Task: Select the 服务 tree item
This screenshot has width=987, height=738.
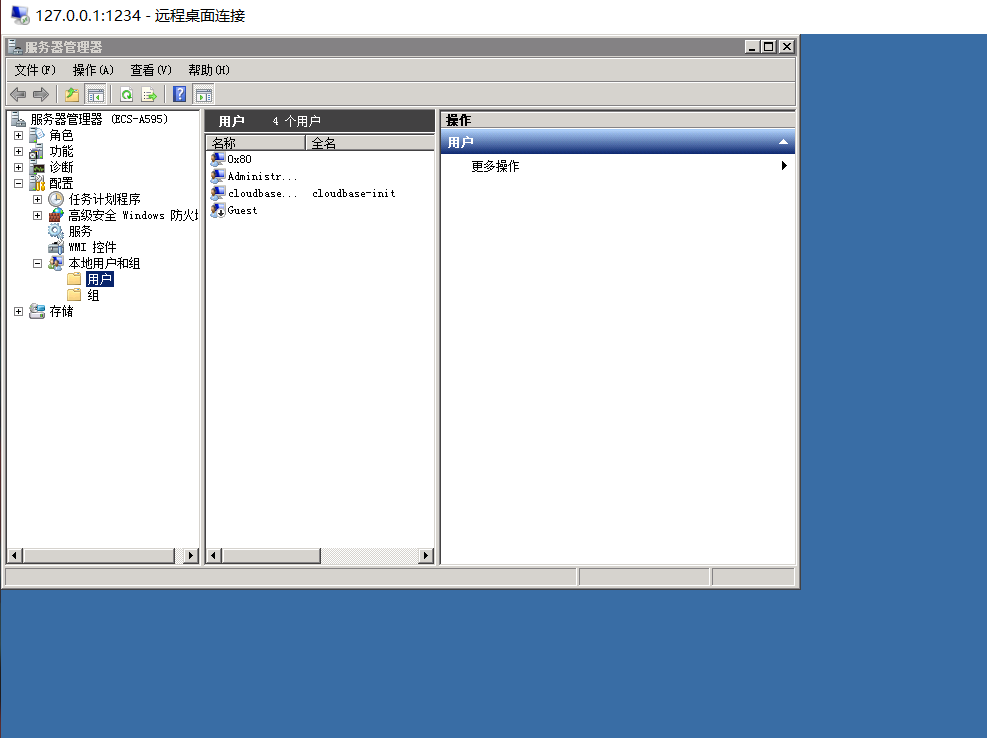Action: pos(80,231)
